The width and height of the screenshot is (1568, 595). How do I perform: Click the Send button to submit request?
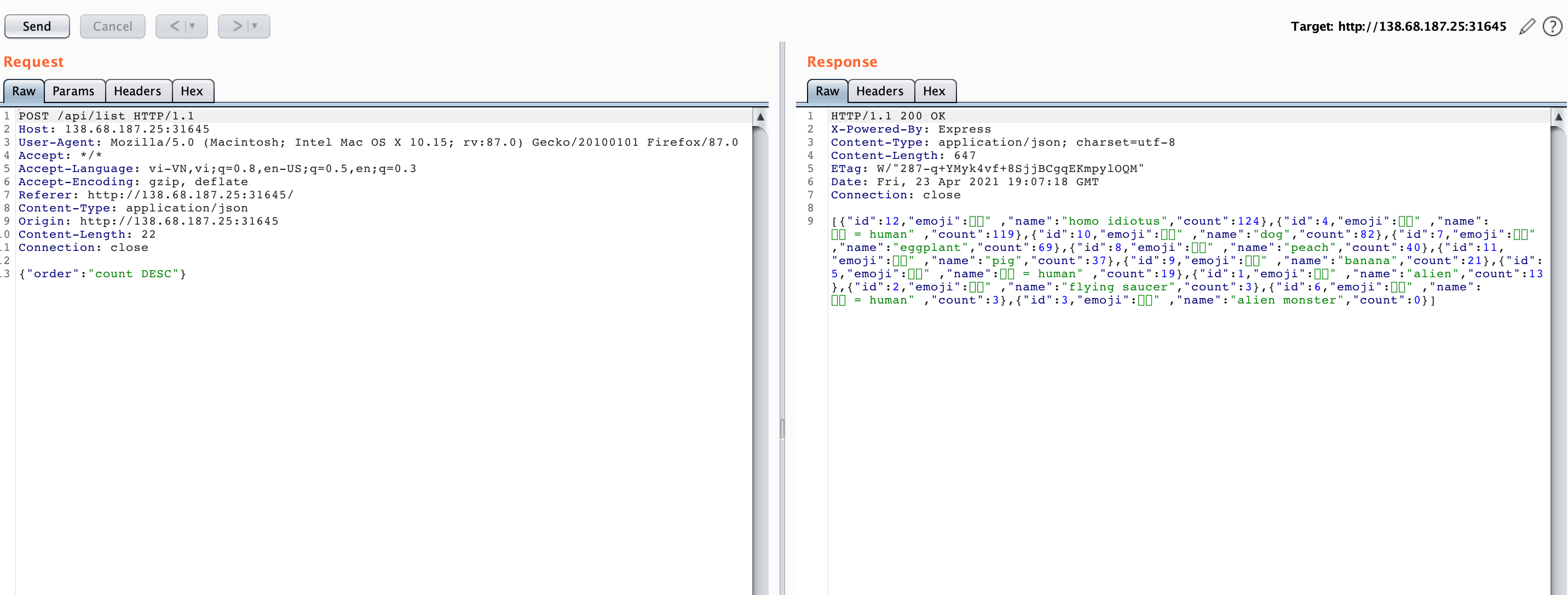coord(37,25)
